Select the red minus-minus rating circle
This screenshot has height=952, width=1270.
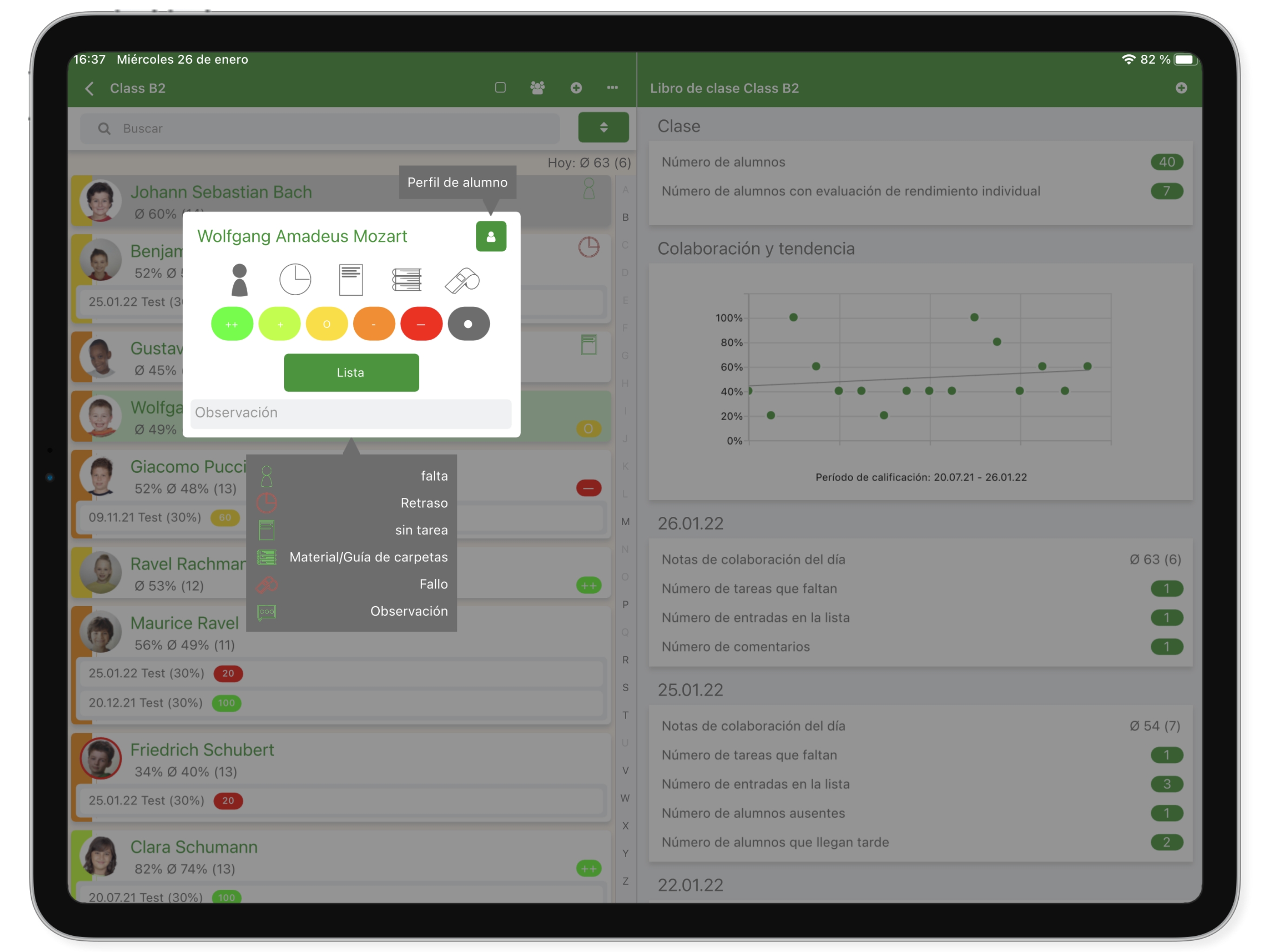tap(421, 324)
